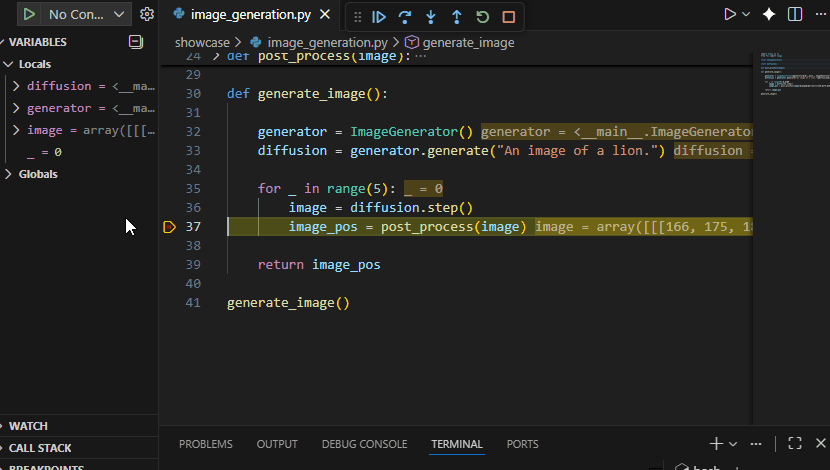The width and height of the screenshot is (830, 470).
Task: Restart the debug session
Action: tap(482, 17)
